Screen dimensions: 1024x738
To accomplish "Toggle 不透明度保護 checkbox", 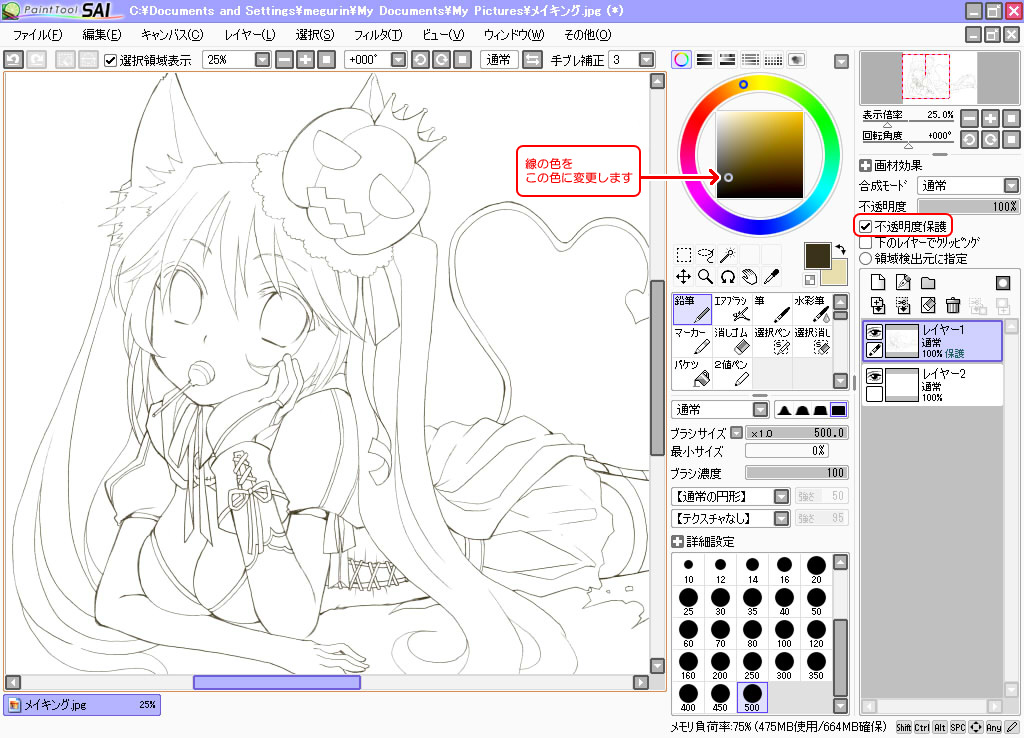I will 866,227.
